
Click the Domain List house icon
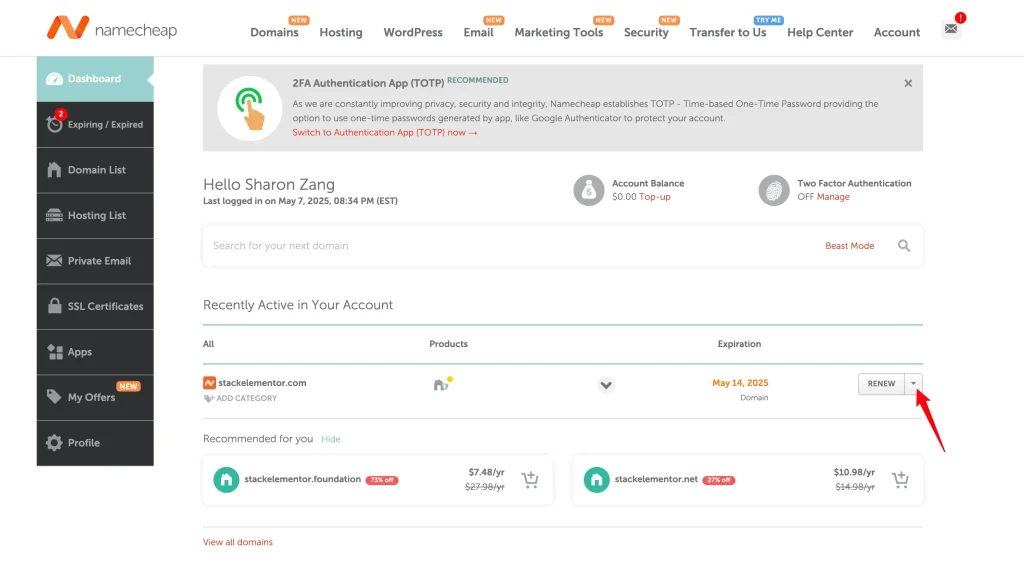tap(54, 170)
